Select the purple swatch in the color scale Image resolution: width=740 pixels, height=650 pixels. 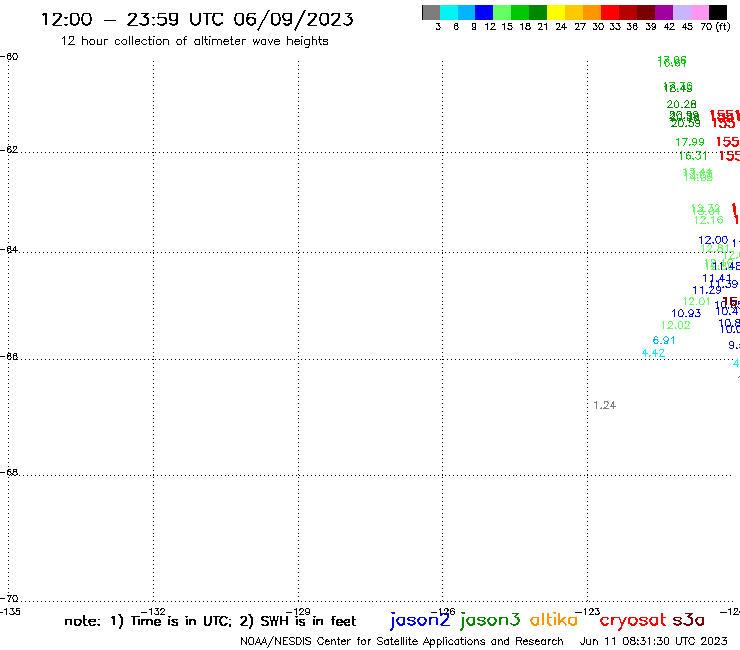coord(664,13)
